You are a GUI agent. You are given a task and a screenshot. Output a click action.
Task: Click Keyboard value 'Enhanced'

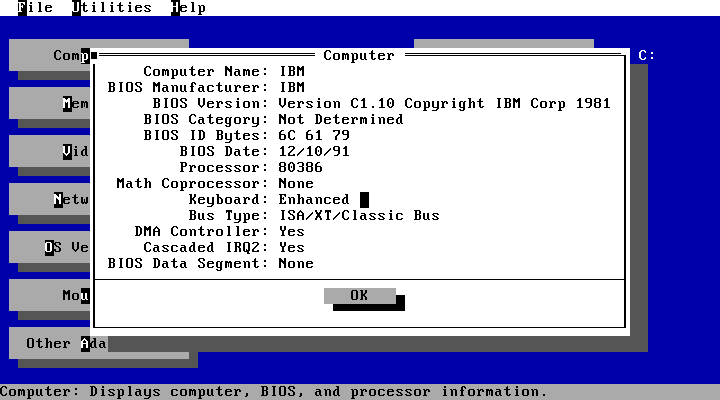(x=314, y=199)
